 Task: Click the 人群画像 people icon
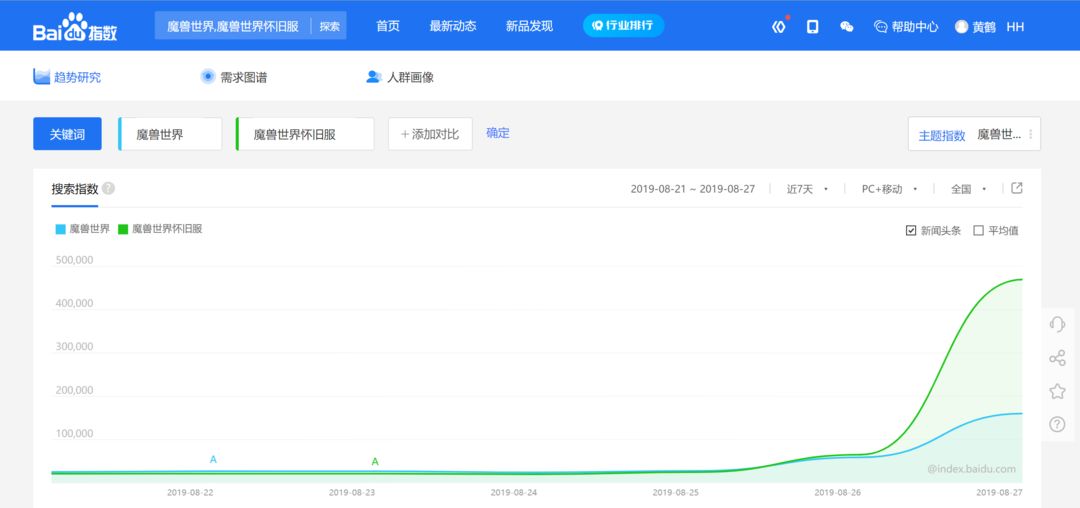pyautogui.click(x=373, y=76)
